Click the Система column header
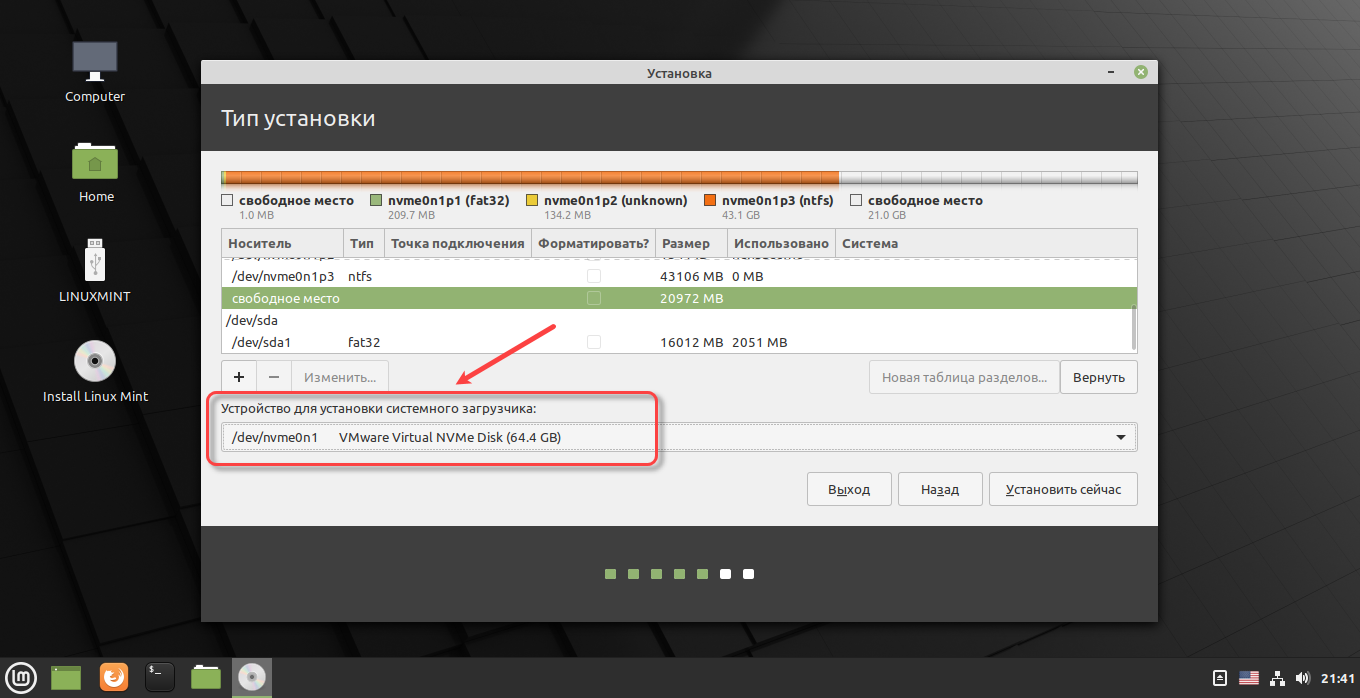Screen dimensions: 1360x698 click(985, 243)
